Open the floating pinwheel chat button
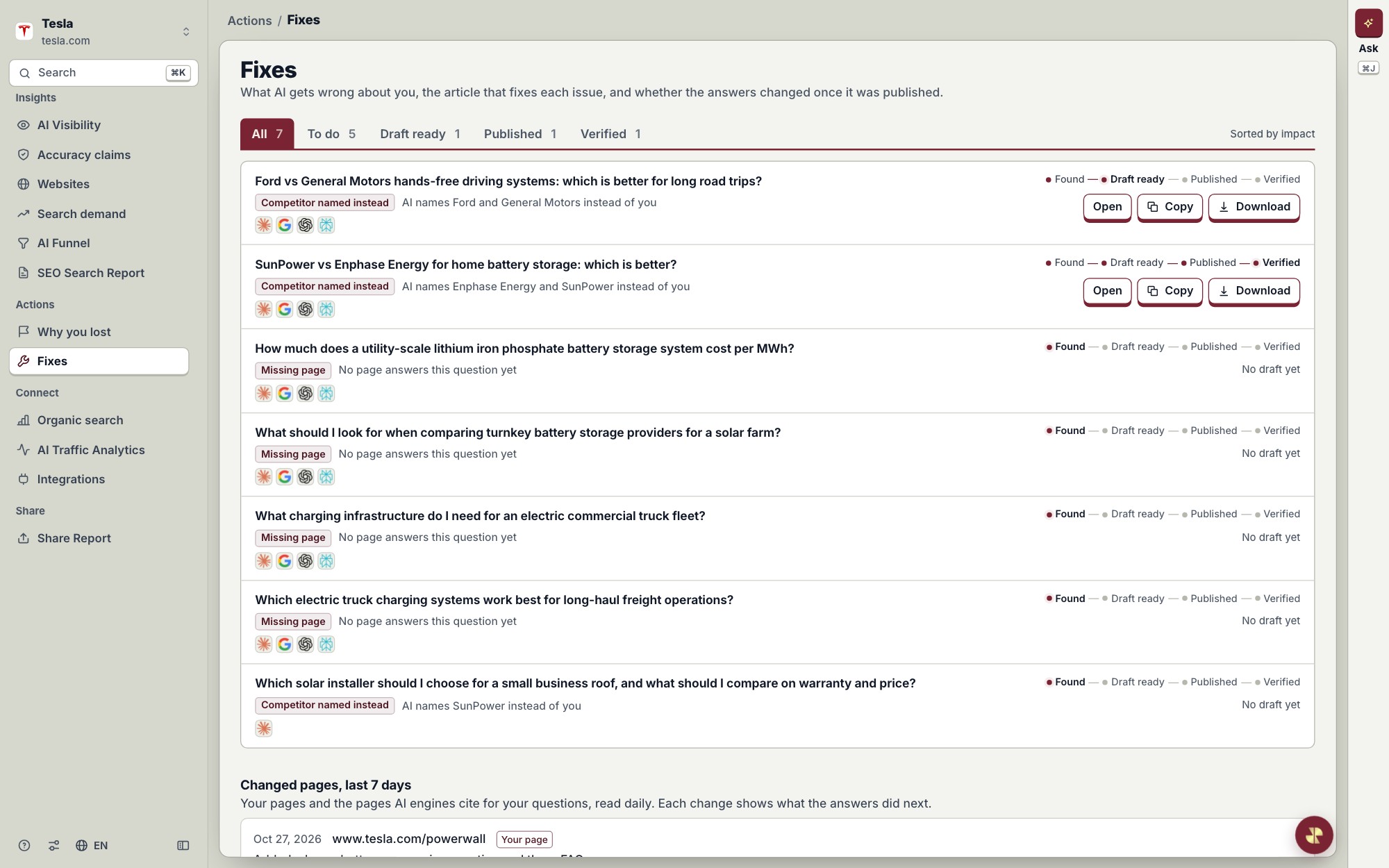1389x868 pixels. [x=1313, y=835]
